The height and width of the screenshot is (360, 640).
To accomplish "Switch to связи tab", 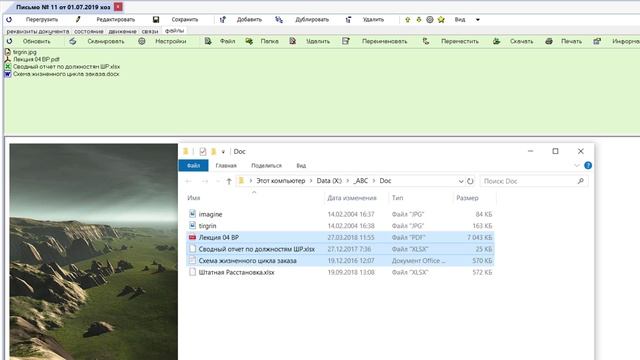I will tap(150, 31).
